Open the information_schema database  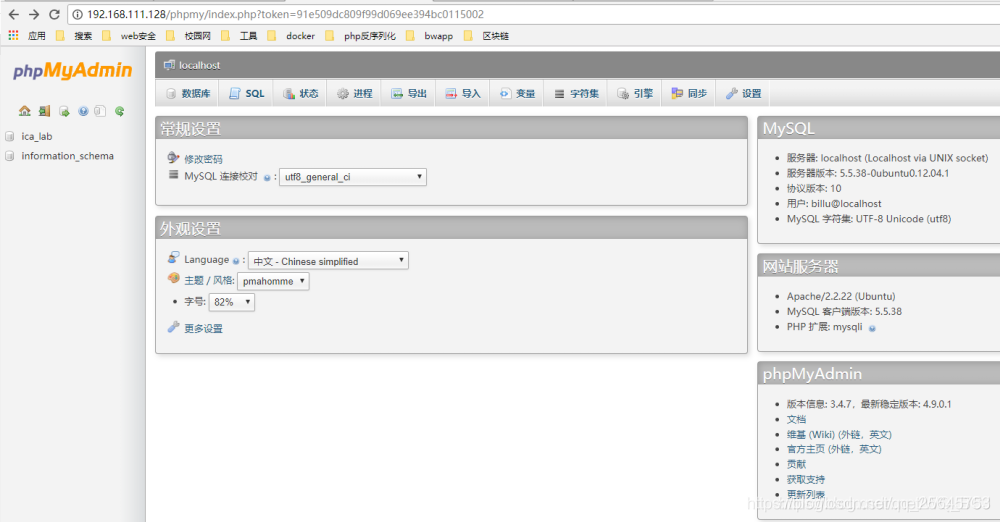pyautogui.click(x=68, y=156)
